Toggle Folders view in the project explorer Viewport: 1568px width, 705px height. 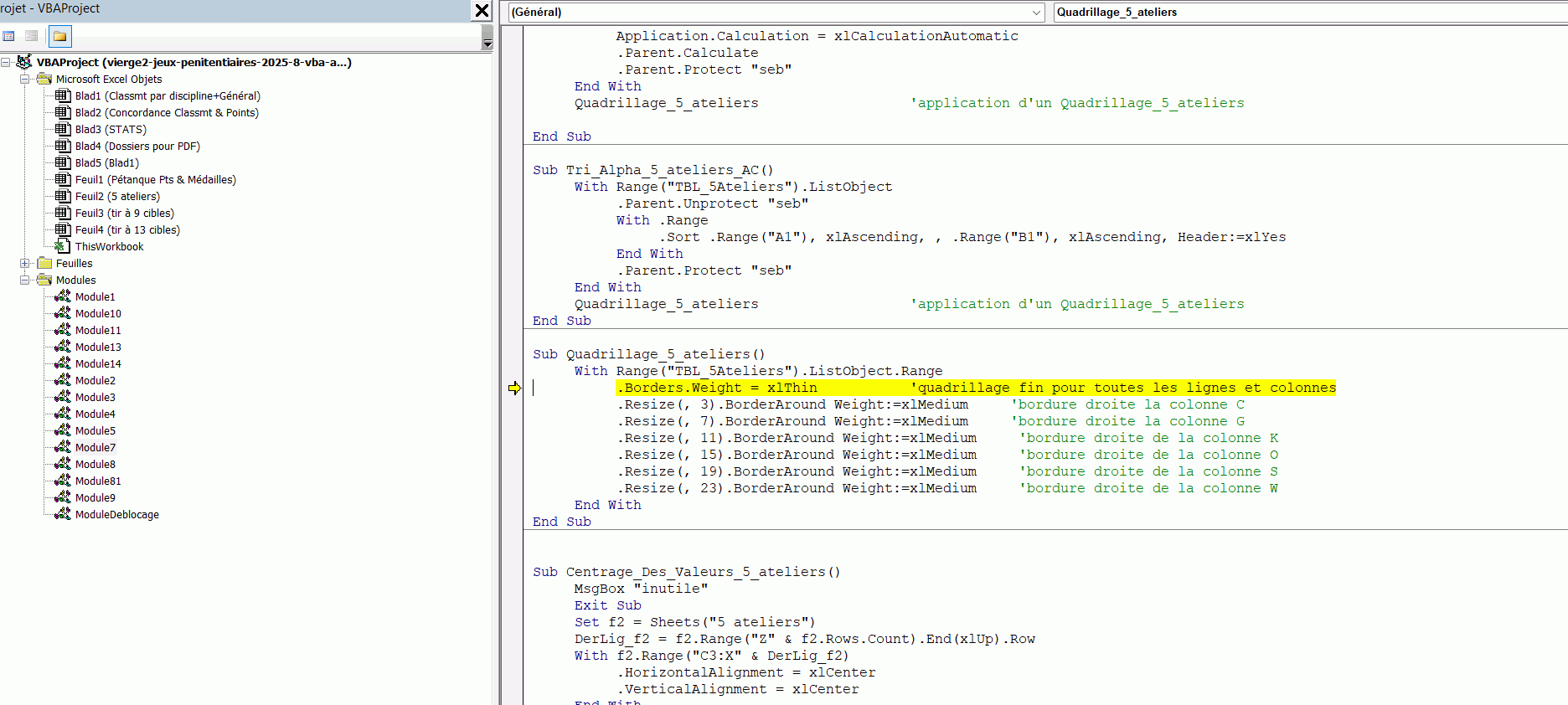click(x=60, y=36)
